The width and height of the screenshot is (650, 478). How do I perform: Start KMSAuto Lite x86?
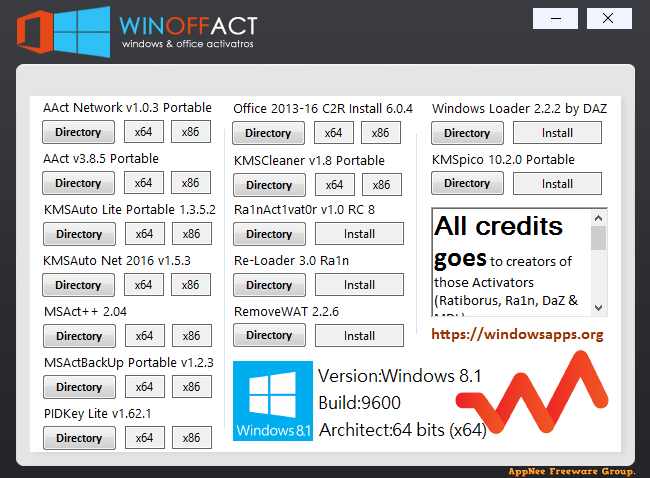[x=192, y=234]
